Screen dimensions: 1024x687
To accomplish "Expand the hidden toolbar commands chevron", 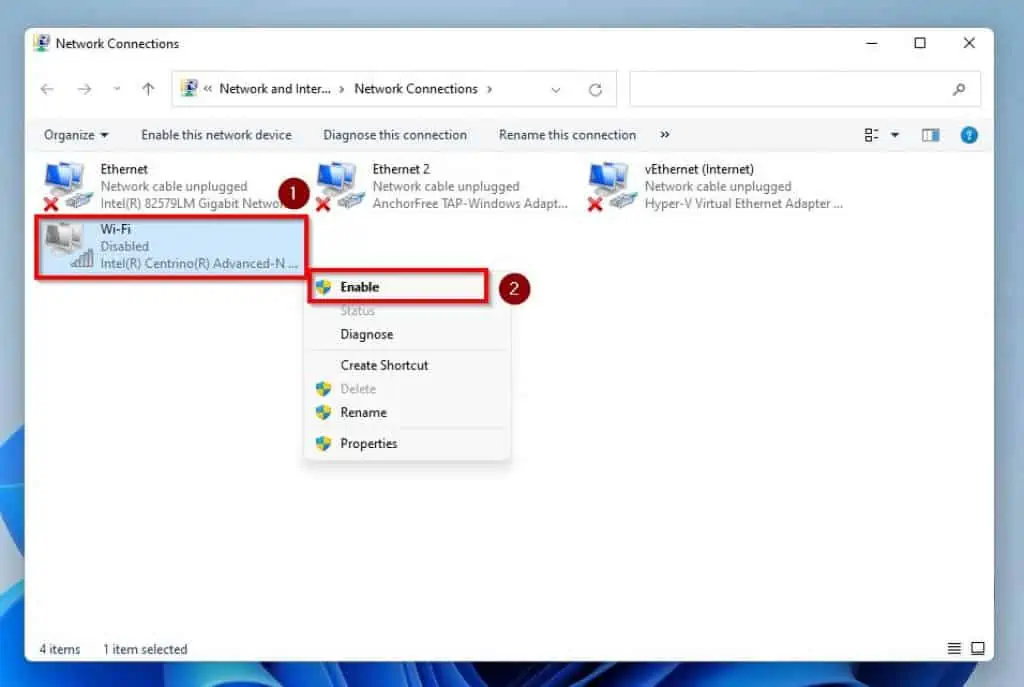I will click(662, 135).
